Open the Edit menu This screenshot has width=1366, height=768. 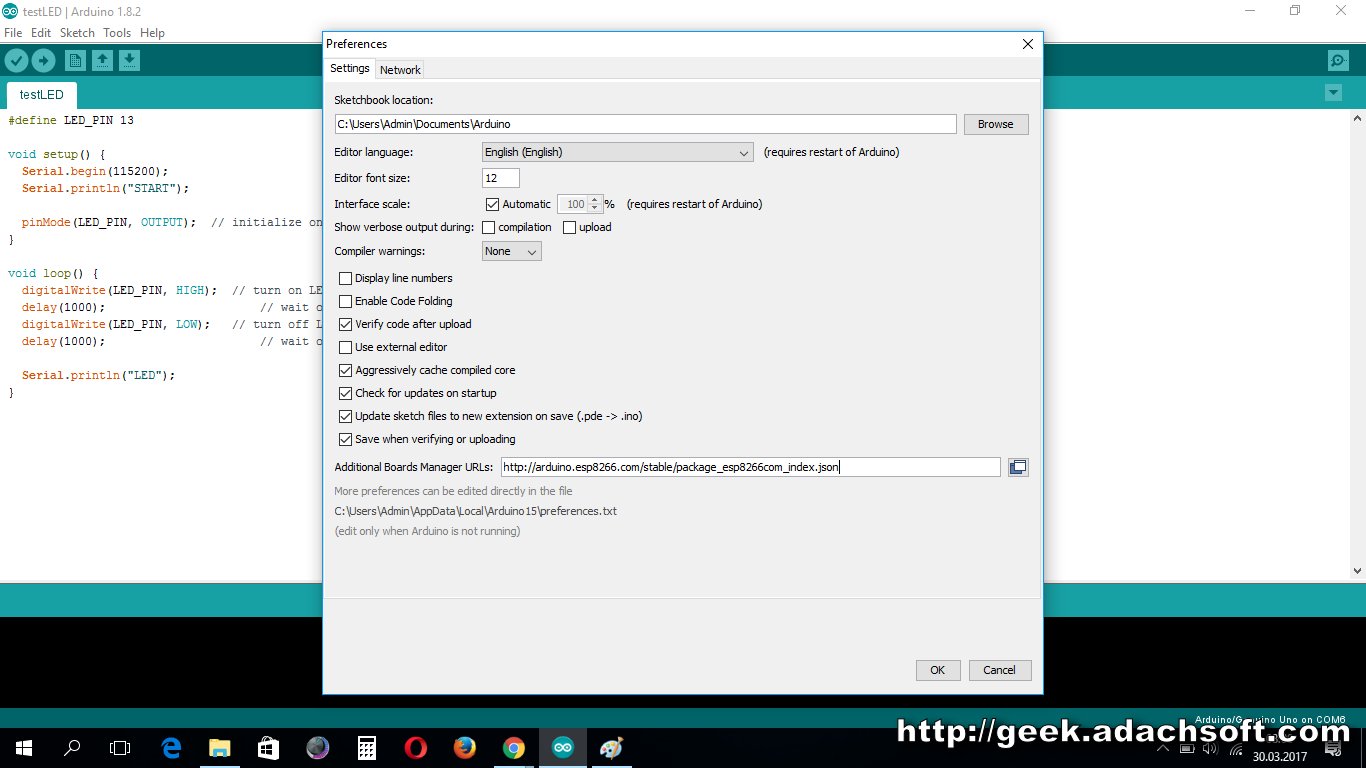click(41, 33)
